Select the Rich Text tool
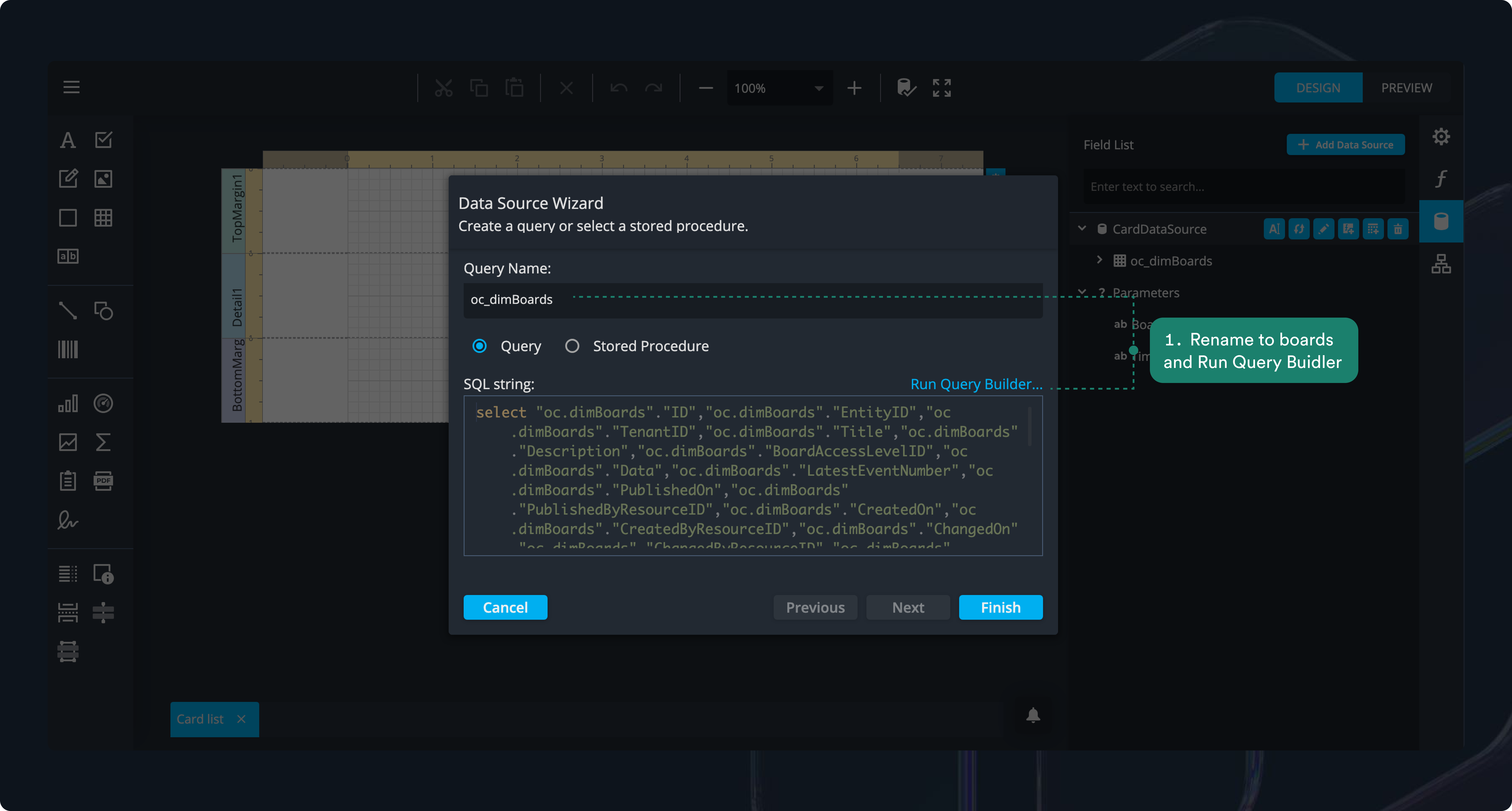Image resolution: width=1512 pixels, height=811 pixels. coord(68,178)
